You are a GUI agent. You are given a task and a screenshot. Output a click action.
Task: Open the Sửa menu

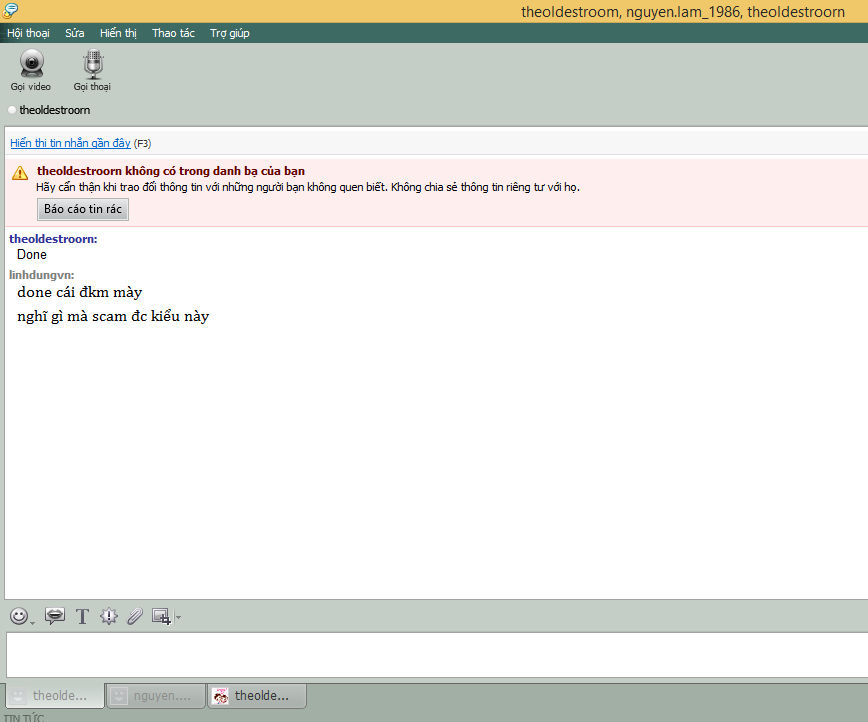pyautogui.click(x=75, y=33)
